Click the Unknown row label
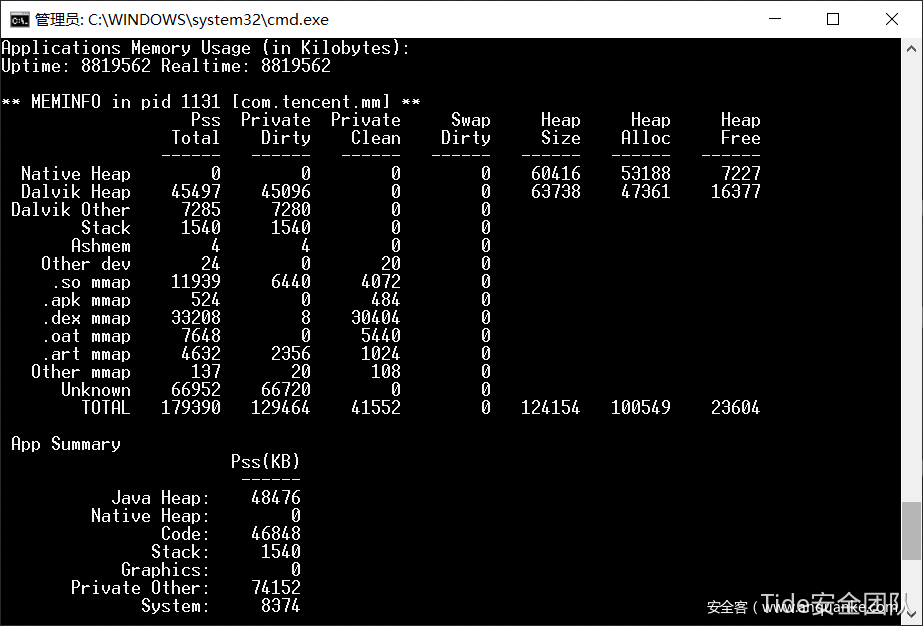923x626 pixels. [95, 390]
